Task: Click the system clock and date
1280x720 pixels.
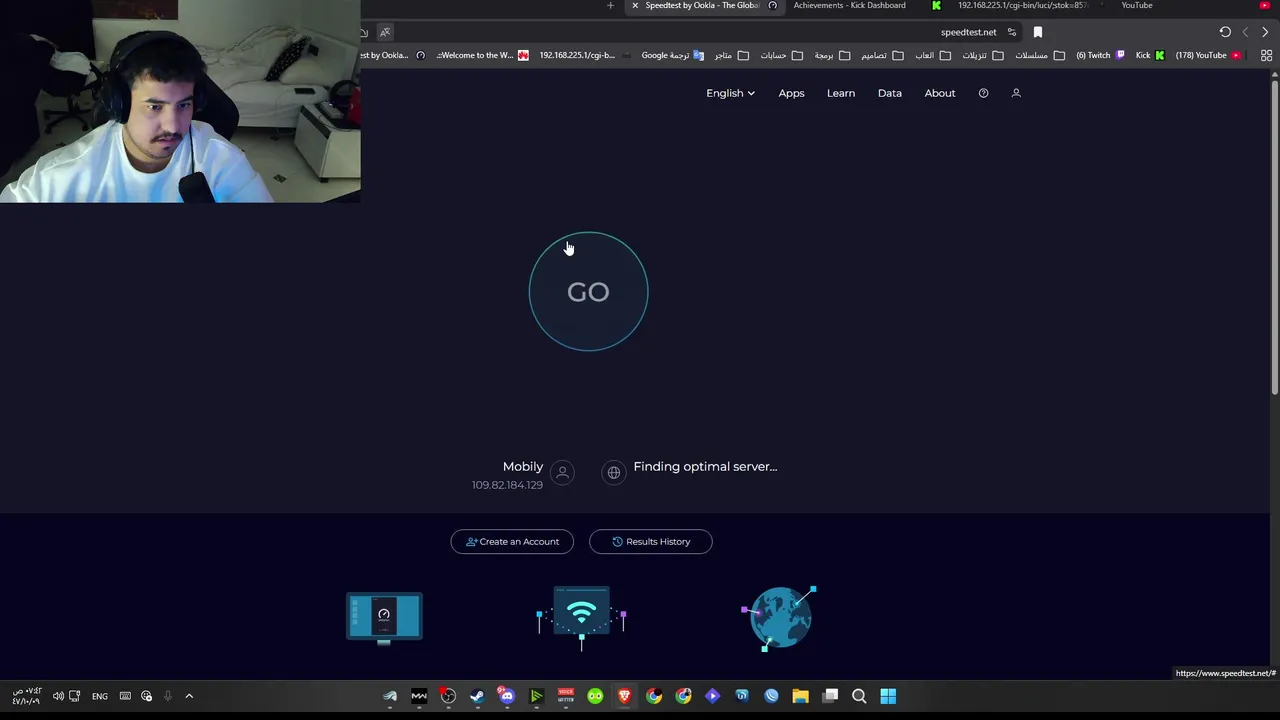Action: click(26, 696)
